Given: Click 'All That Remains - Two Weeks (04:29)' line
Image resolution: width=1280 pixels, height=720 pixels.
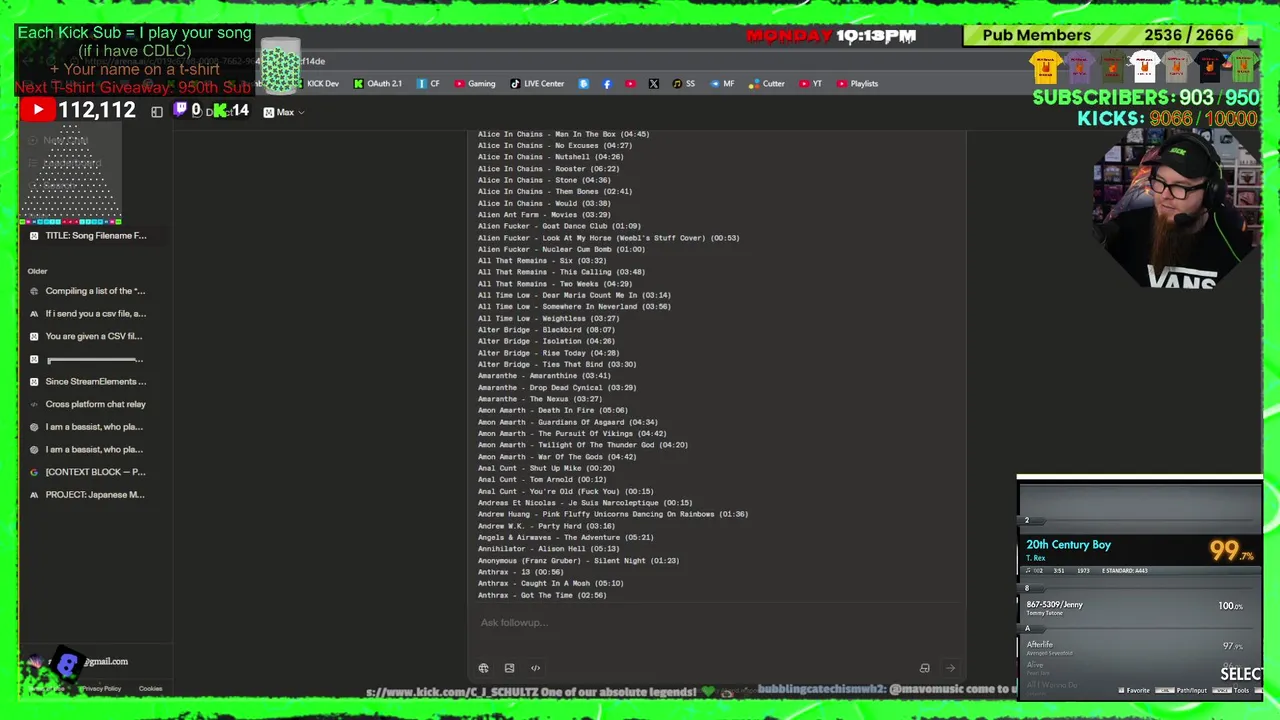Looking at the screenshot, I should pyautogui.click(x=554, y=284).
